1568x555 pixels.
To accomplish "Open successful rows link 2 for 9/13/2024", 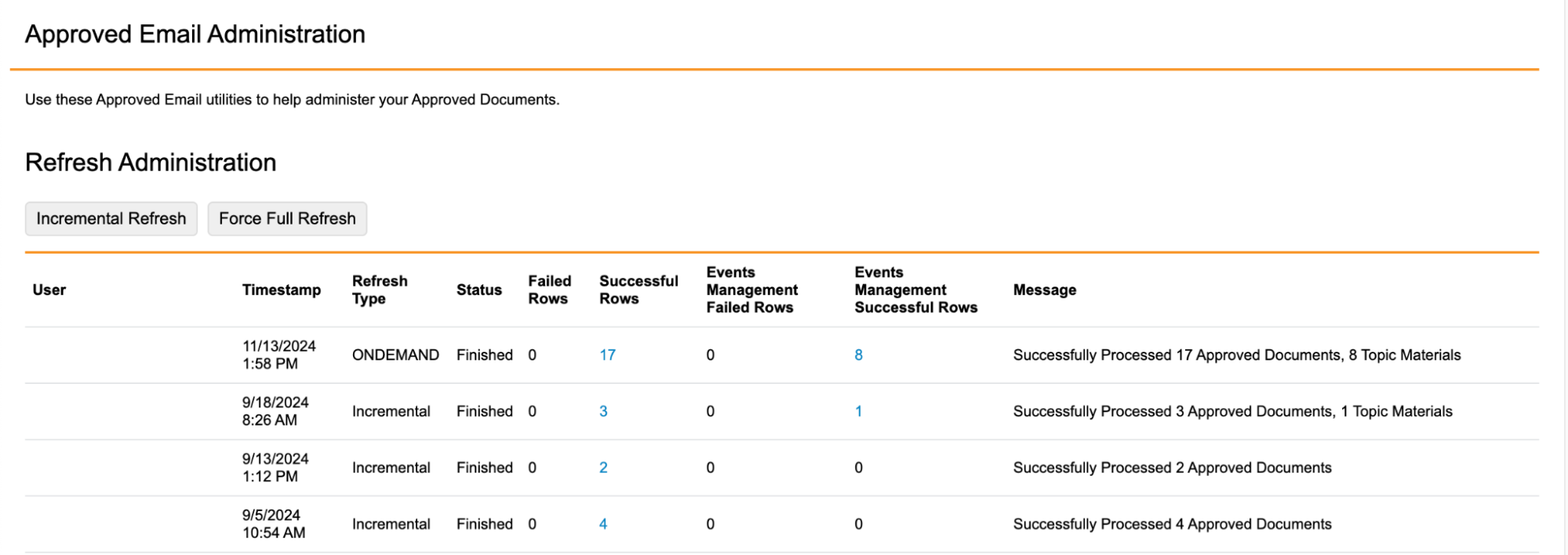I will point(602,468).
